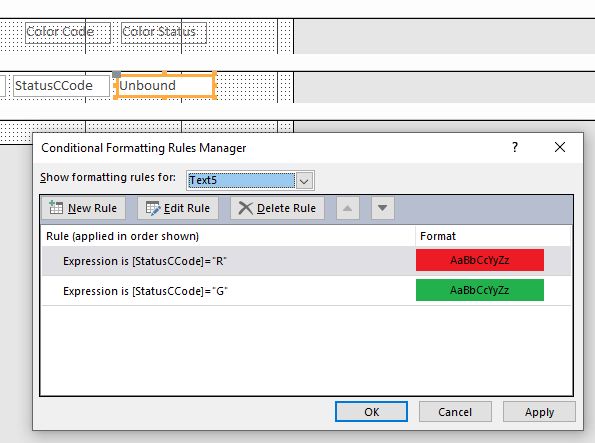Click the Delete Rule X icon
Viewport: 595px width, 443px height.
[246, 208]
